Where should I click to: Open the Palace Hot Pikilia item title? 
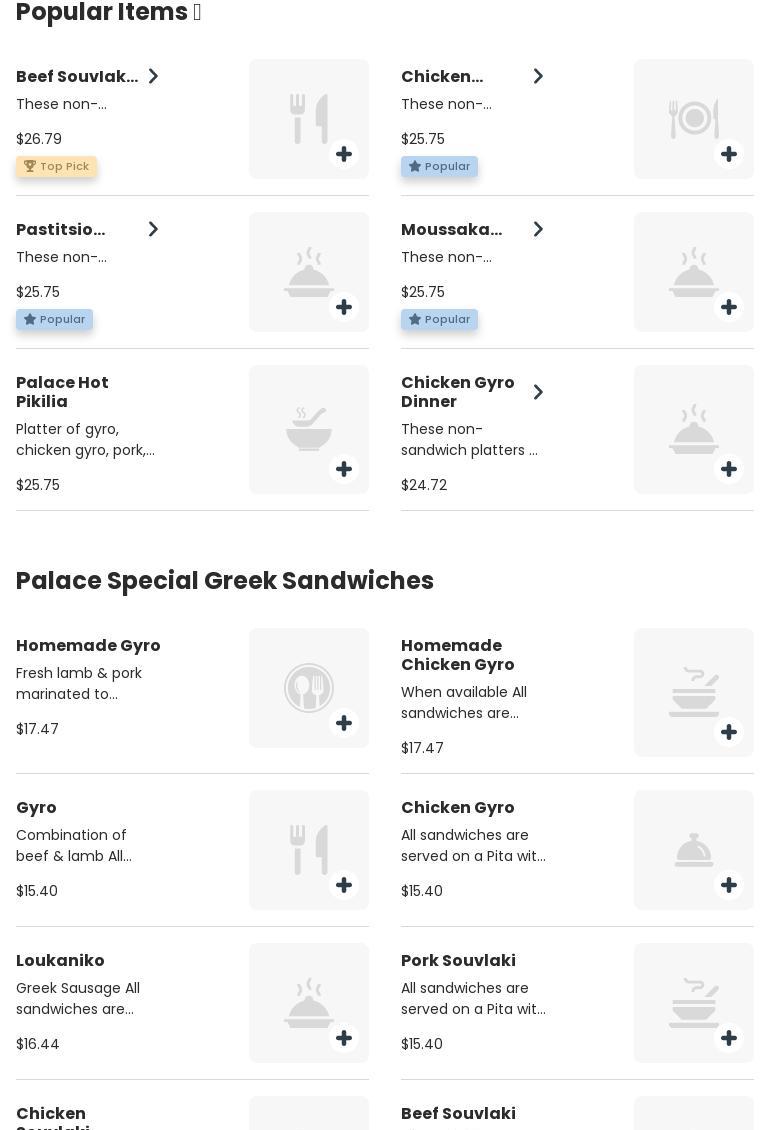pos(62,392)
